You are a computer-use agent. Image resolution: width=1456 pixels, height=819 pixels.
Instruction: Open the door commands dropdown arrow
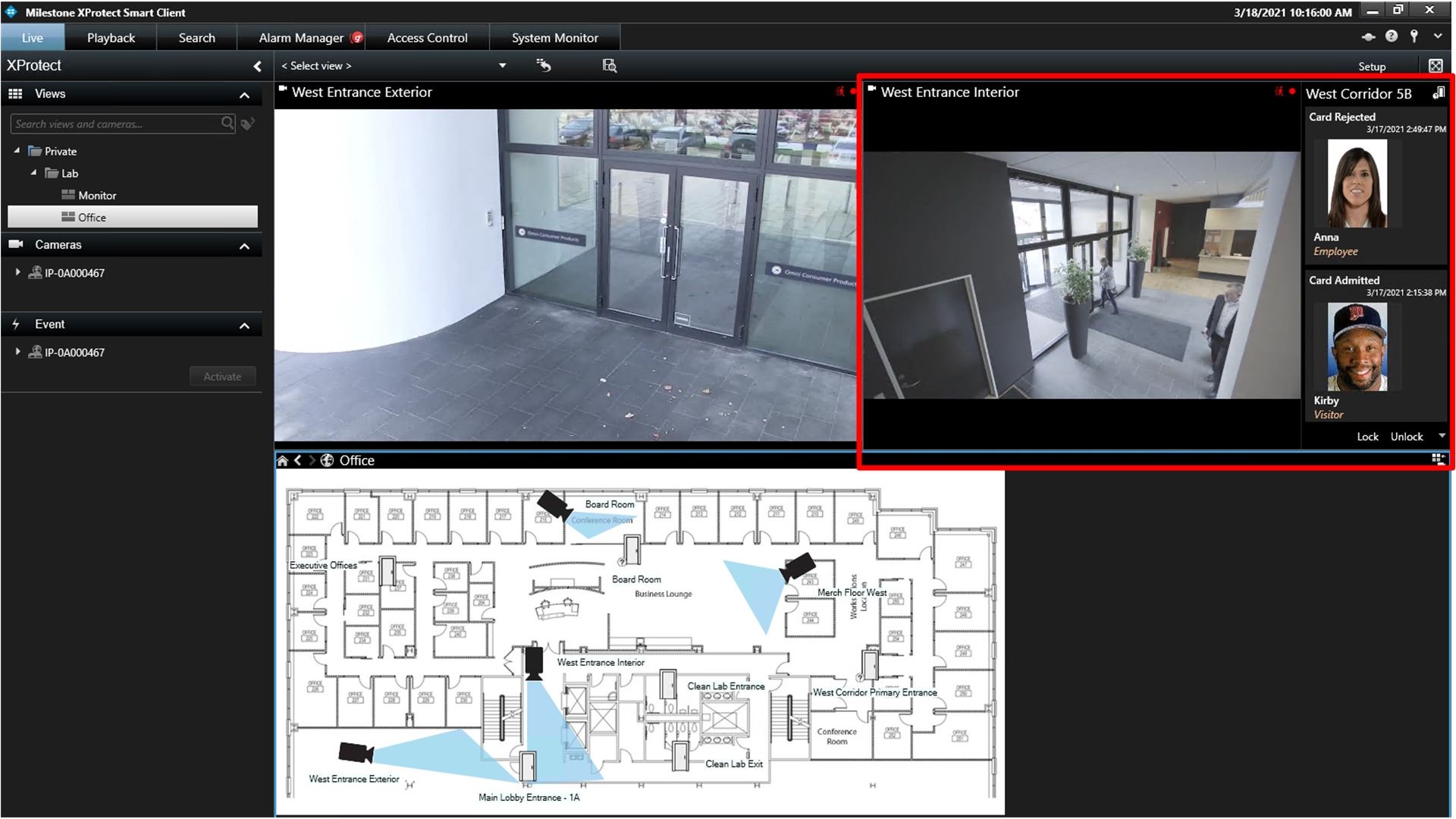click(1442, 435)
